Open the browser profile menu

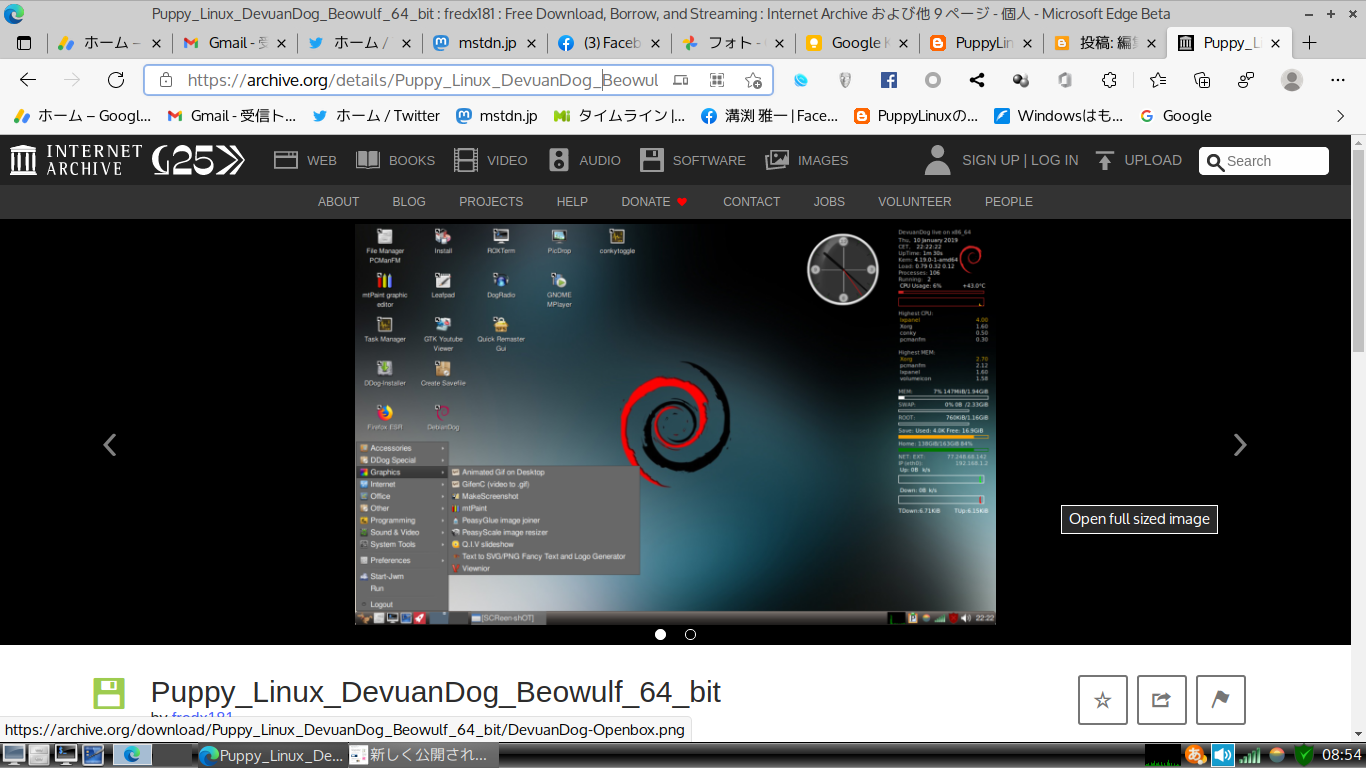(1290, 80)
